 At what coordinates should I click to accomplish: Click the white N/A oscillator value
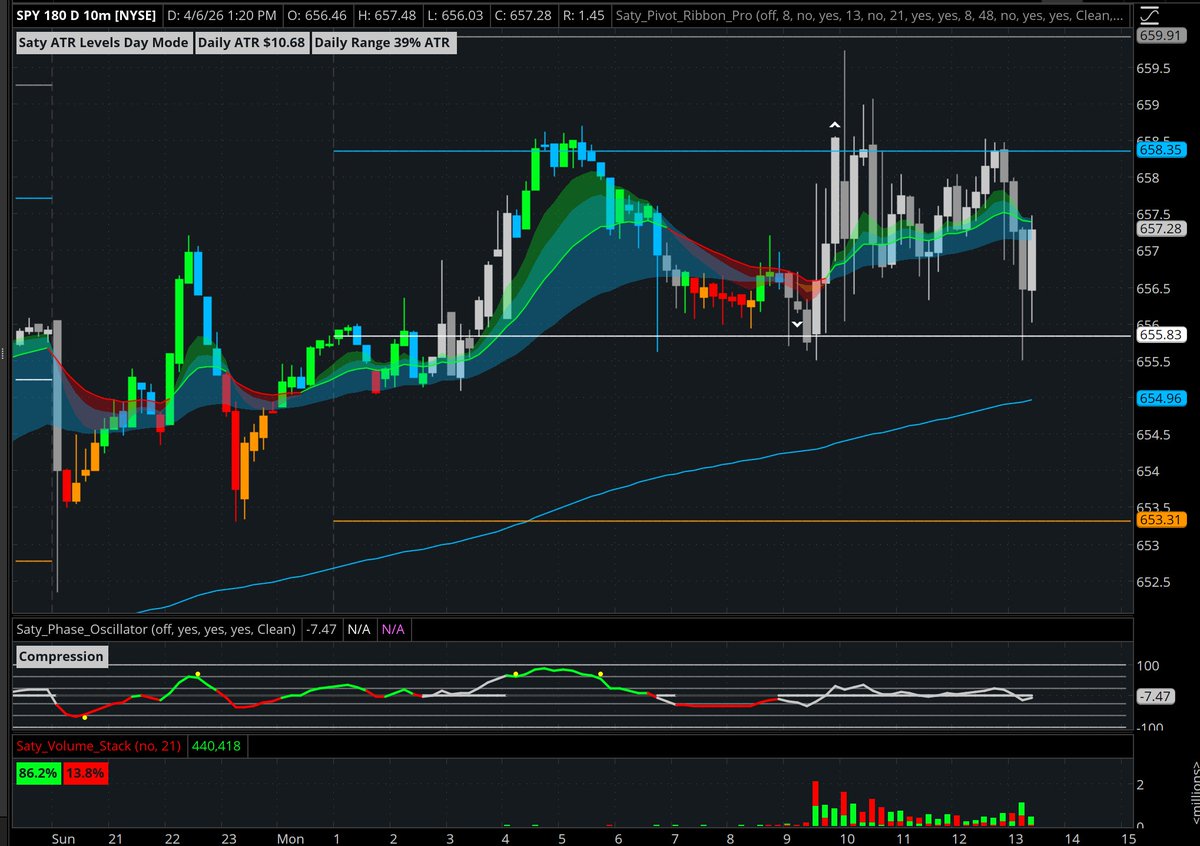click(359, 629)
